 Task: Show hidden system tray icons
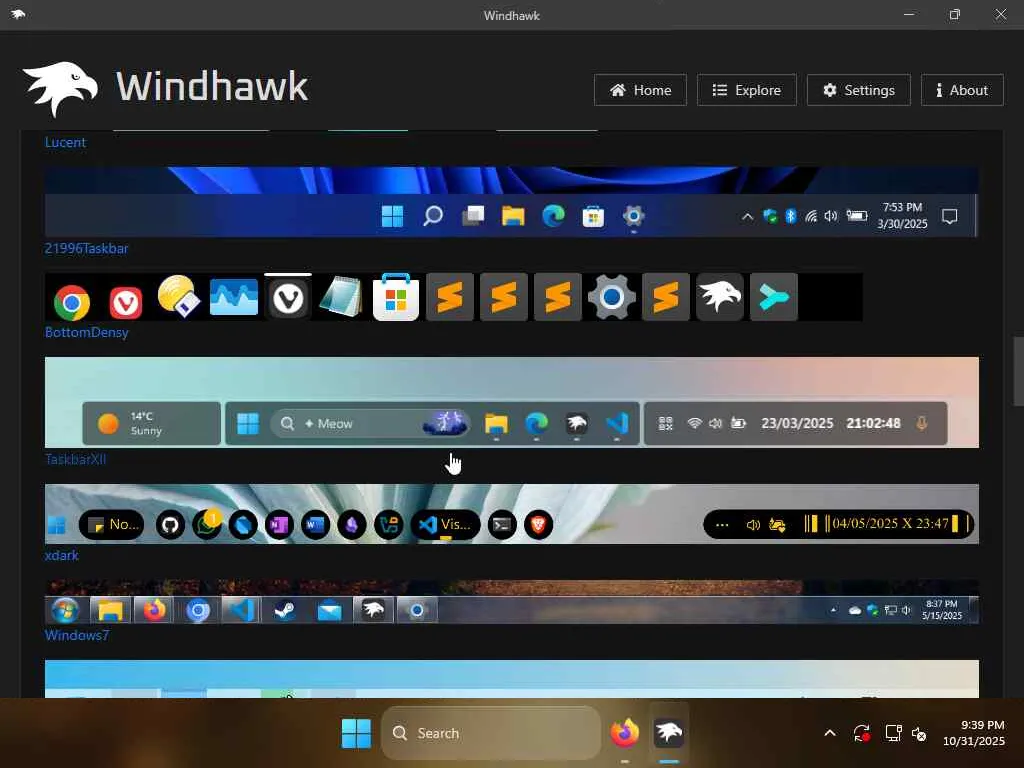pyautogui.click(x=829, y=733)
